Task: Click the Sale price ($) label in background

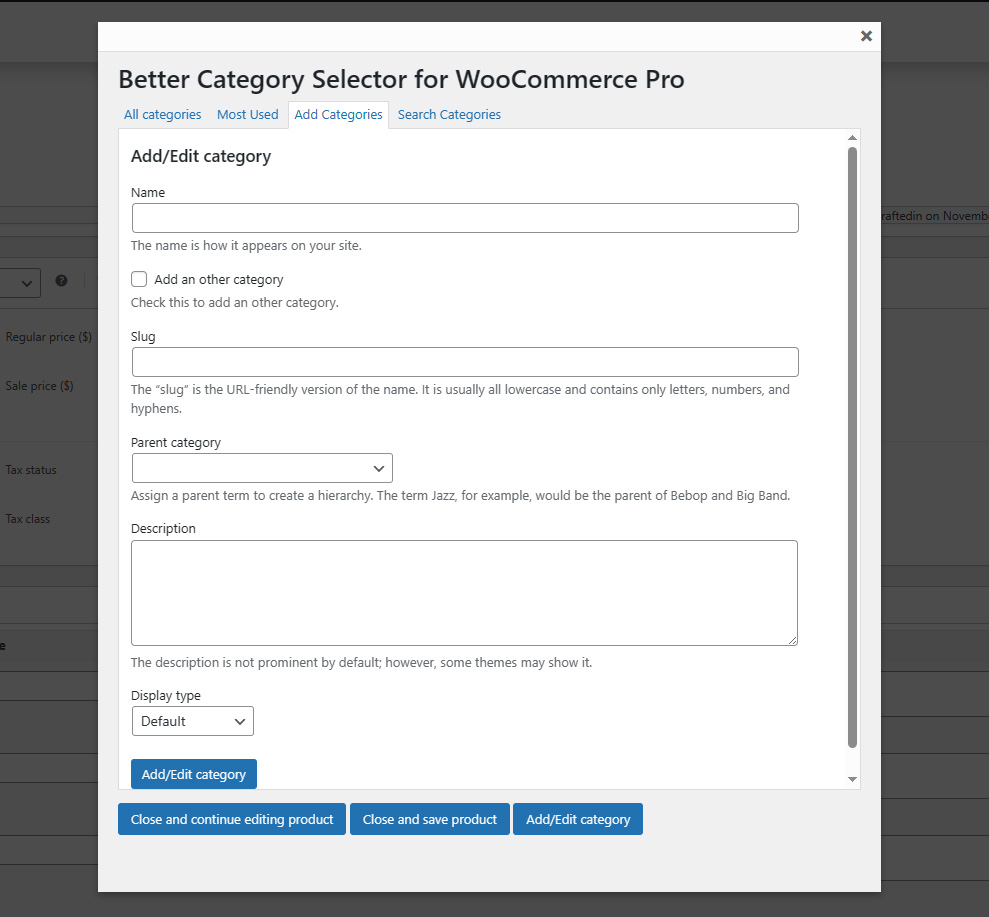Action: (39, 385)
